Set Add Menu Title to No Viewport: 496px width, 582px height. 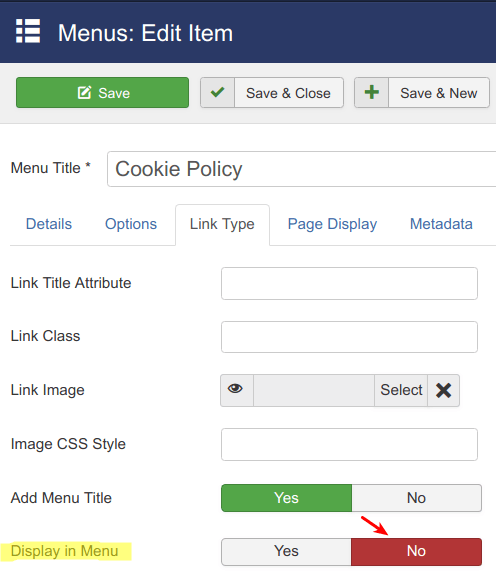417,498
